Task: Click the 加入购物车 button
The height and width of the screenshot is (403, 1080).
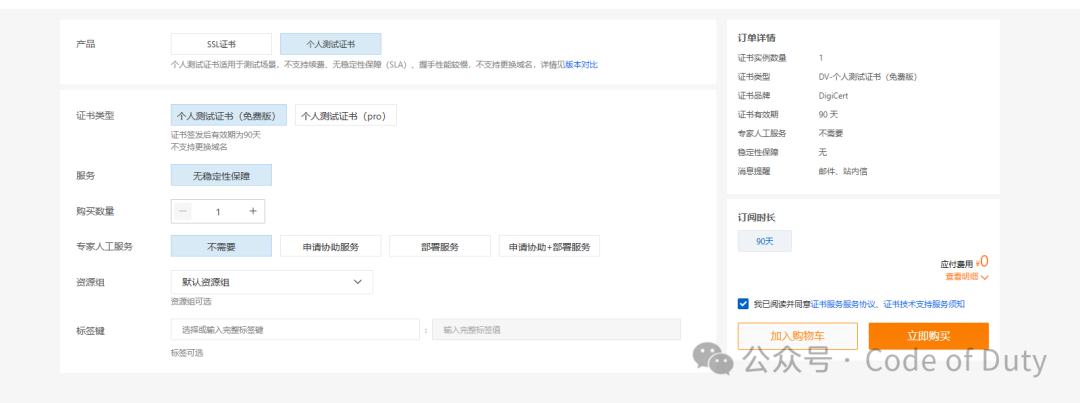Action: pos(798,336)
